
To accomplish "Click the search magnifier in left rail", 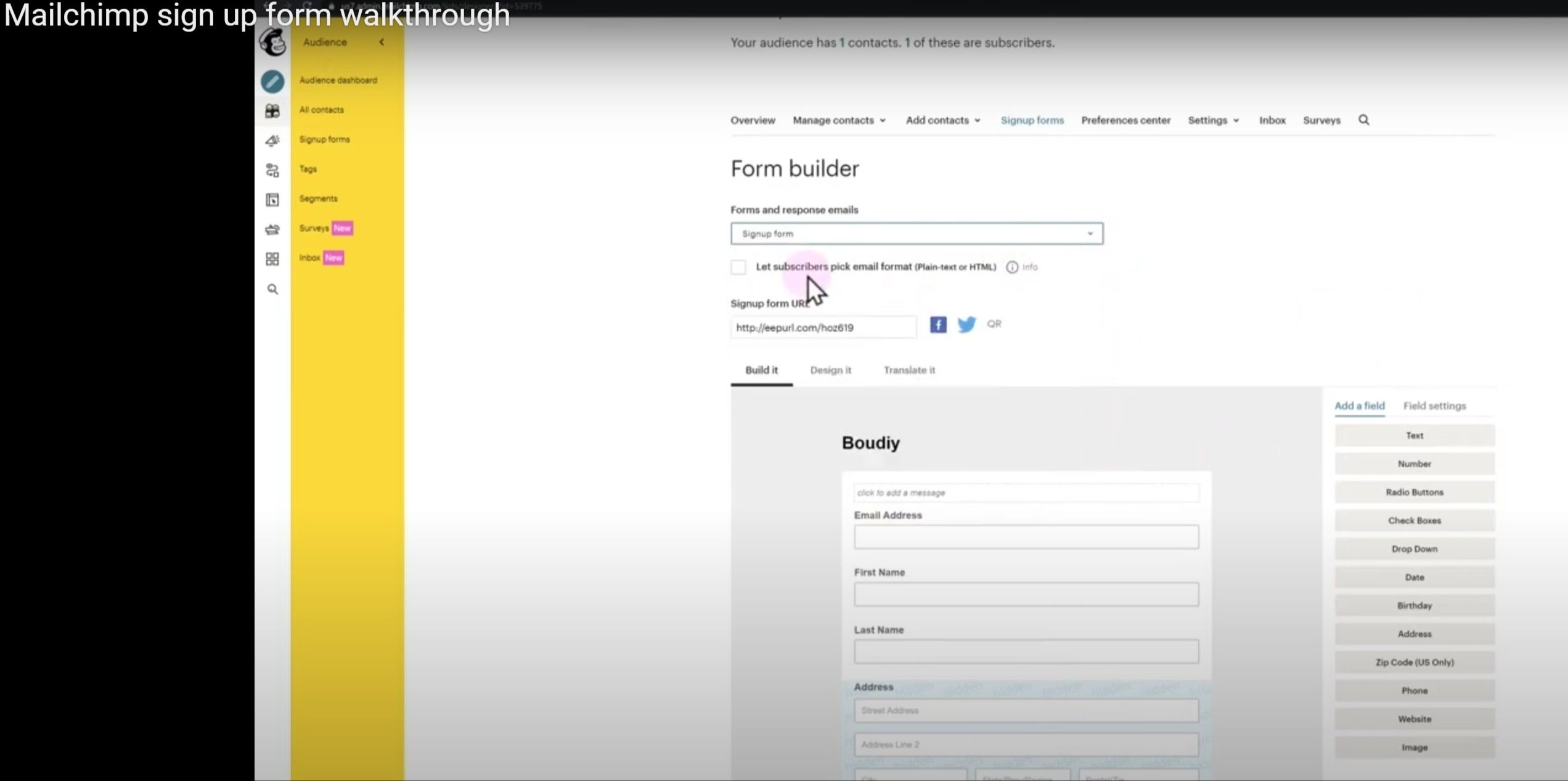I will pos(272,289).
